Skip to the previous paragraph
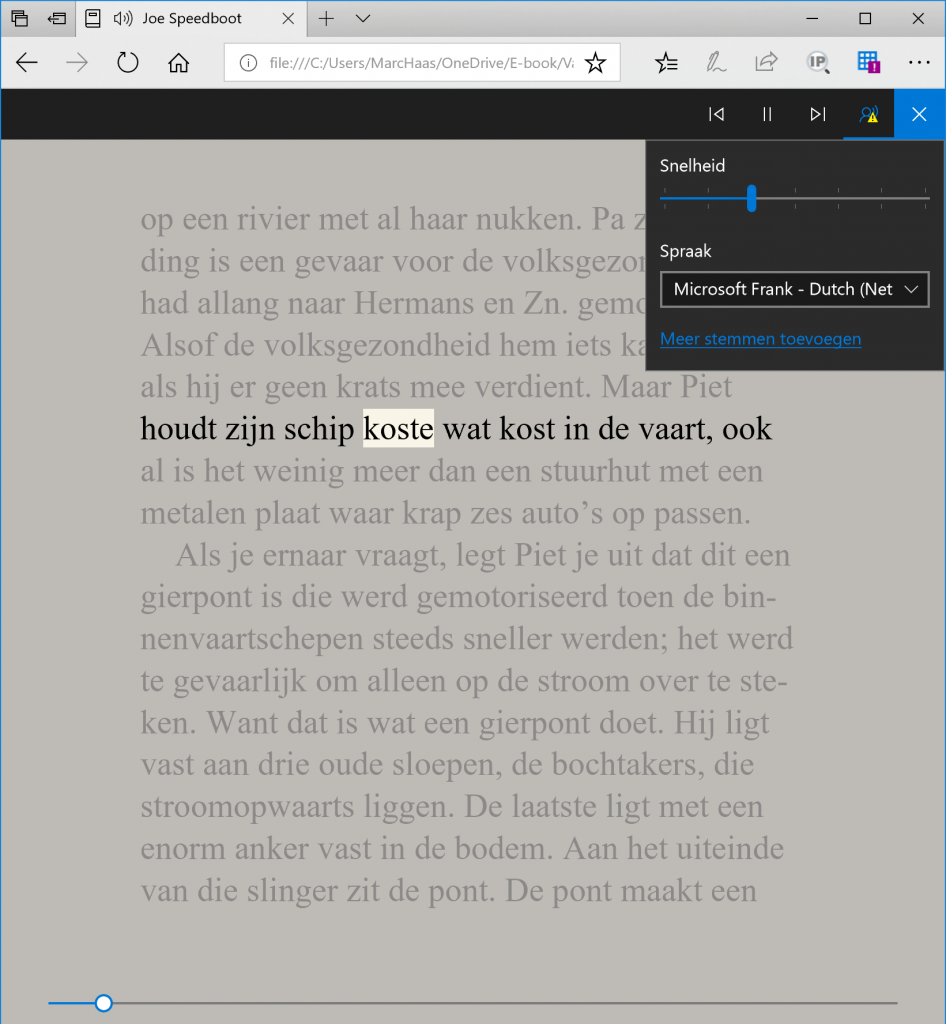Image resolution: width=946 pixels, height=1024 pixels. click(716, 115)
